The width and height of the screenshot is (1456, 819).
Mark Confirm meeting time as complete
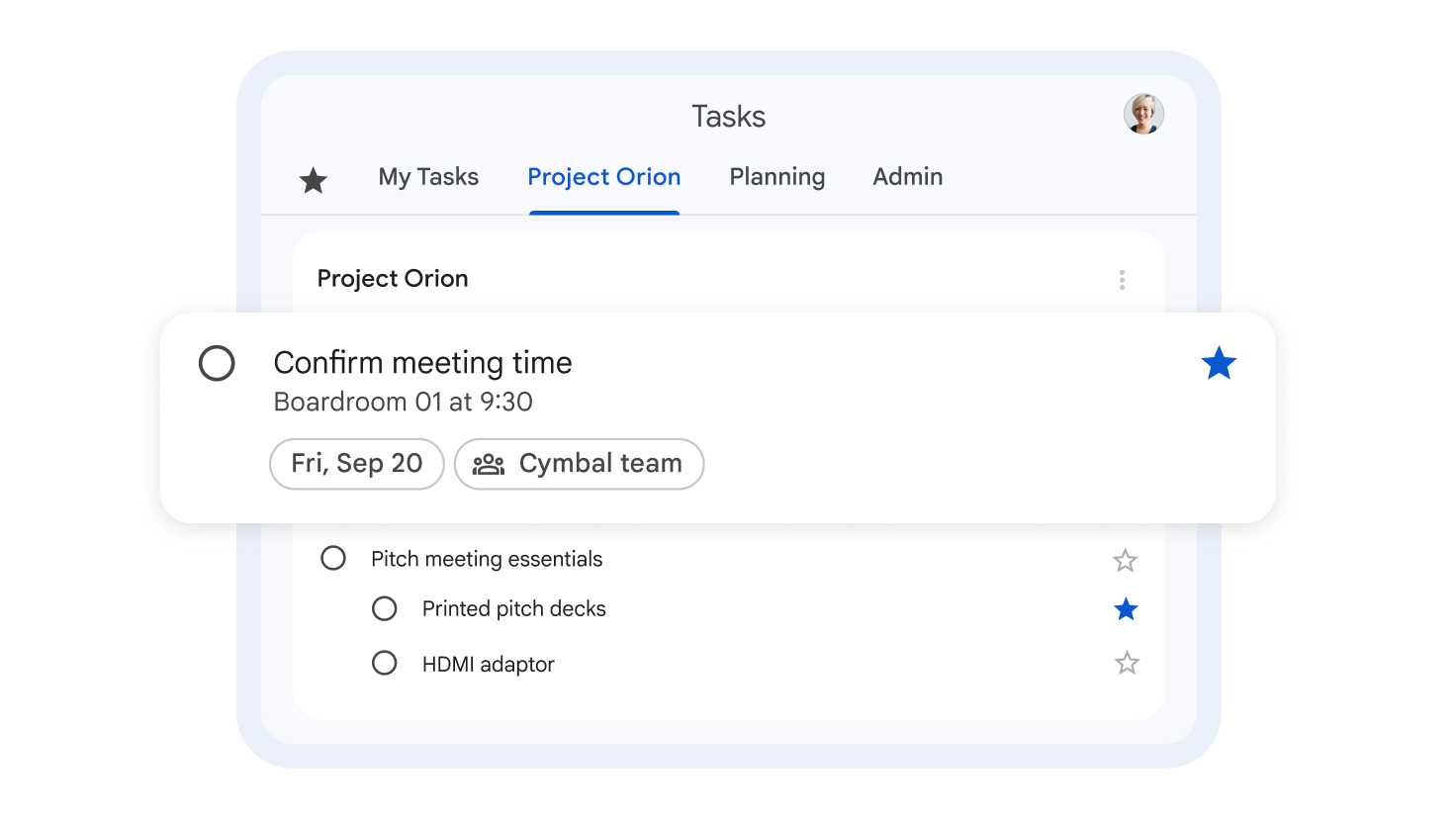point(217,364)
